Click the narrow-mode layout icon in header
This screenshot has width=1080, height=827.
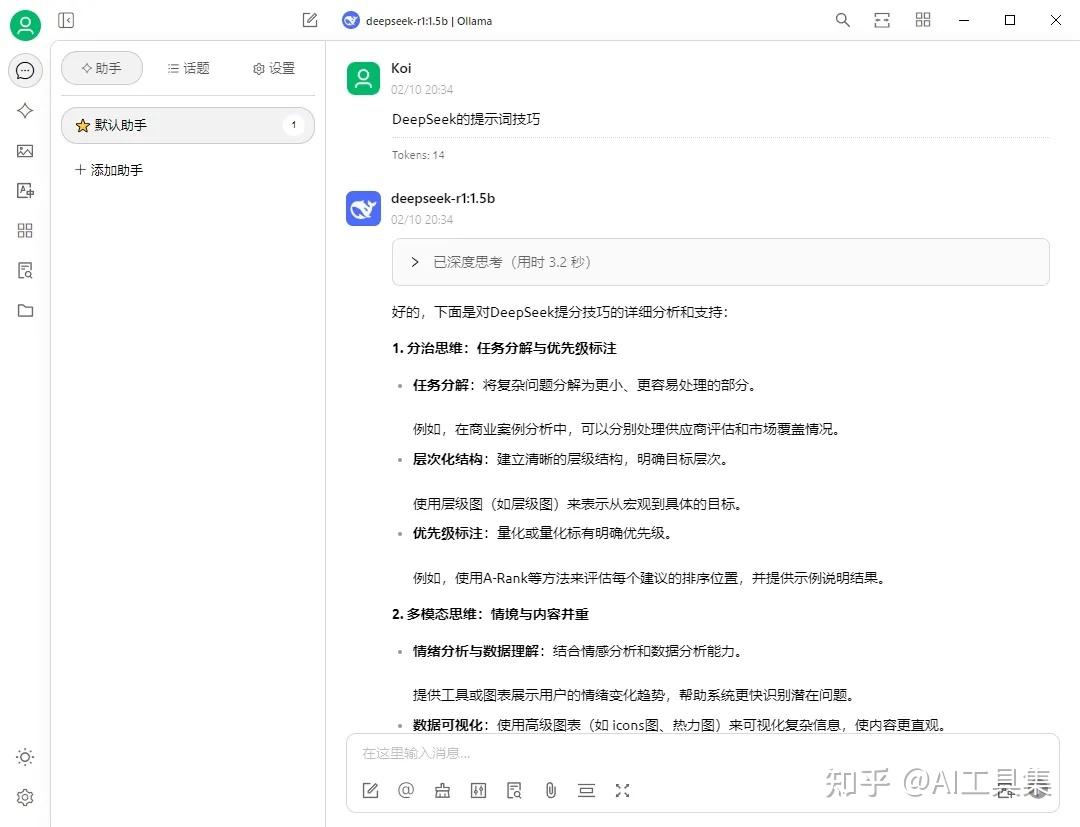(882, 20)
